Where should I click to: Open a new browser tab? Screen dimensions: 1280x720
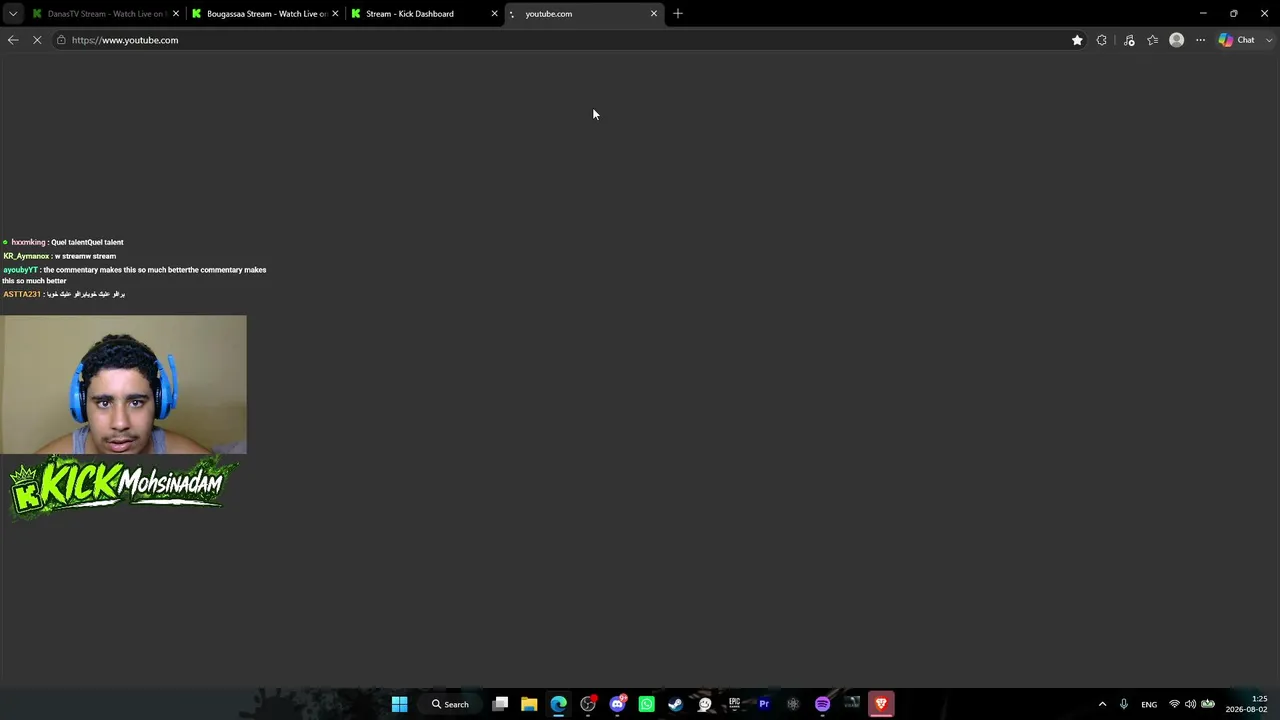pos(678,14)
